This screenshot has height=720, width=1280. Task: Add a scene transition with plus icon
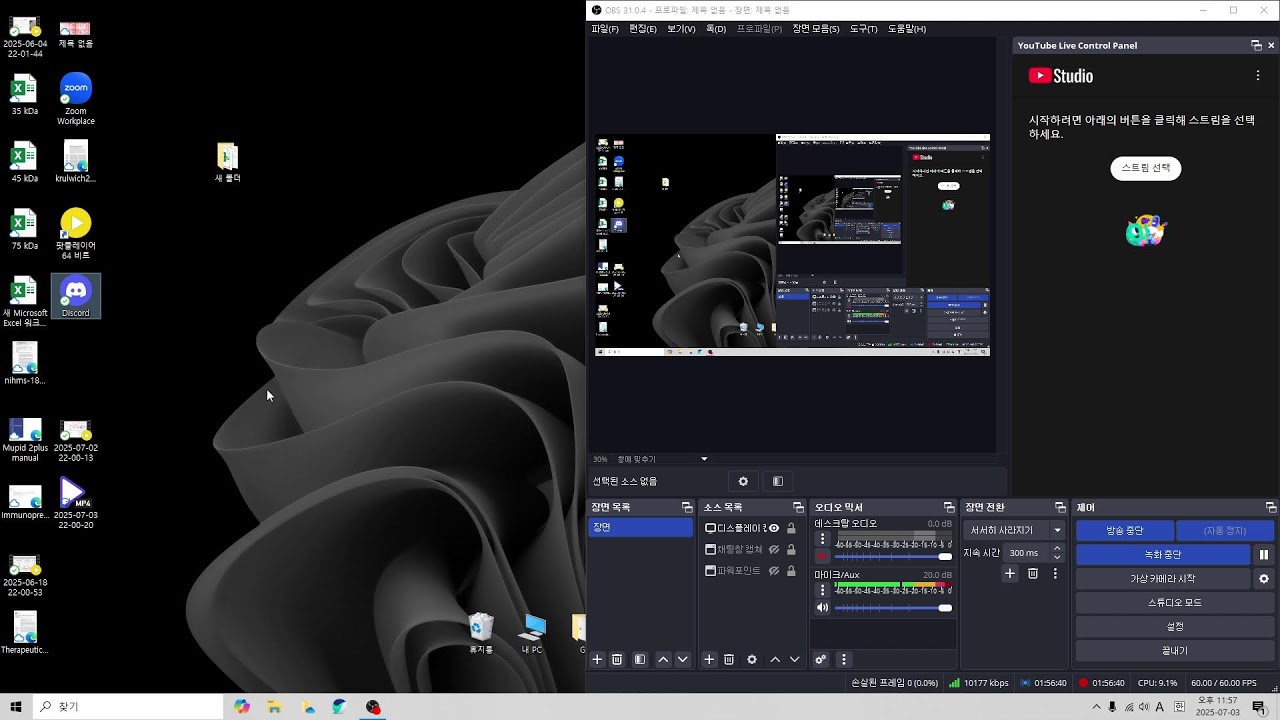coord(1010,574)
